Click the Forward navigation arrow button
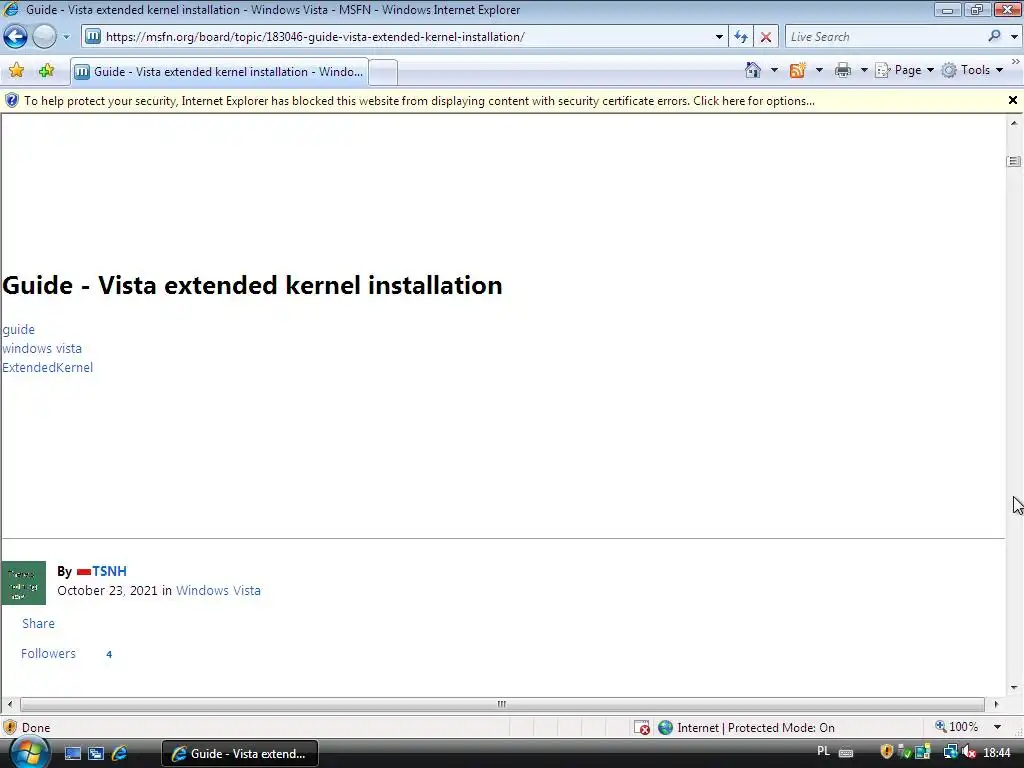The width and height of the screenshot is (1024, 768). (44, 37)
